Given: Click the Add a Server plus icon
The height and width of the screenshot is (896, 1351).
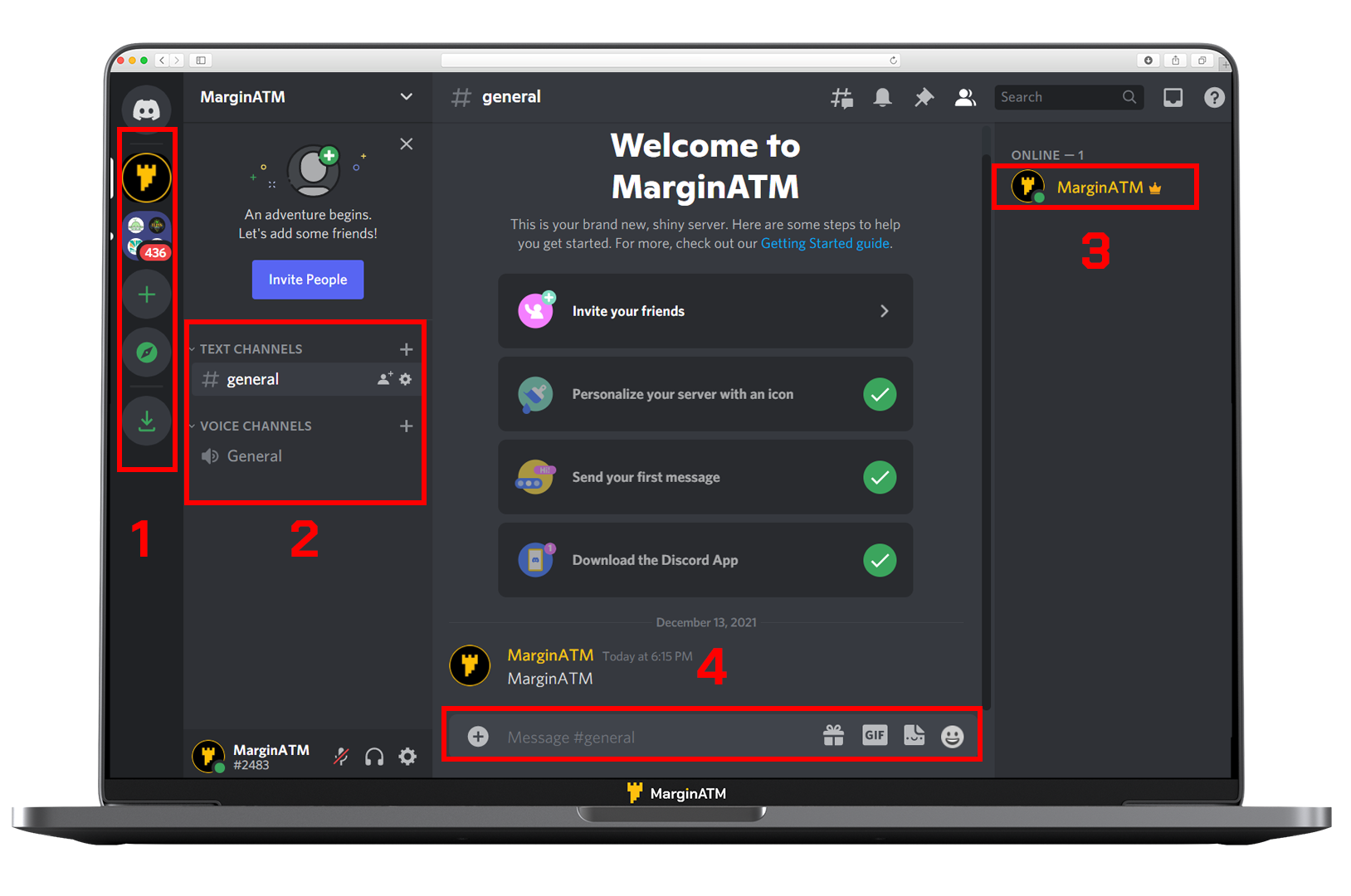Looking at the screenshot, I should [147, 295].
